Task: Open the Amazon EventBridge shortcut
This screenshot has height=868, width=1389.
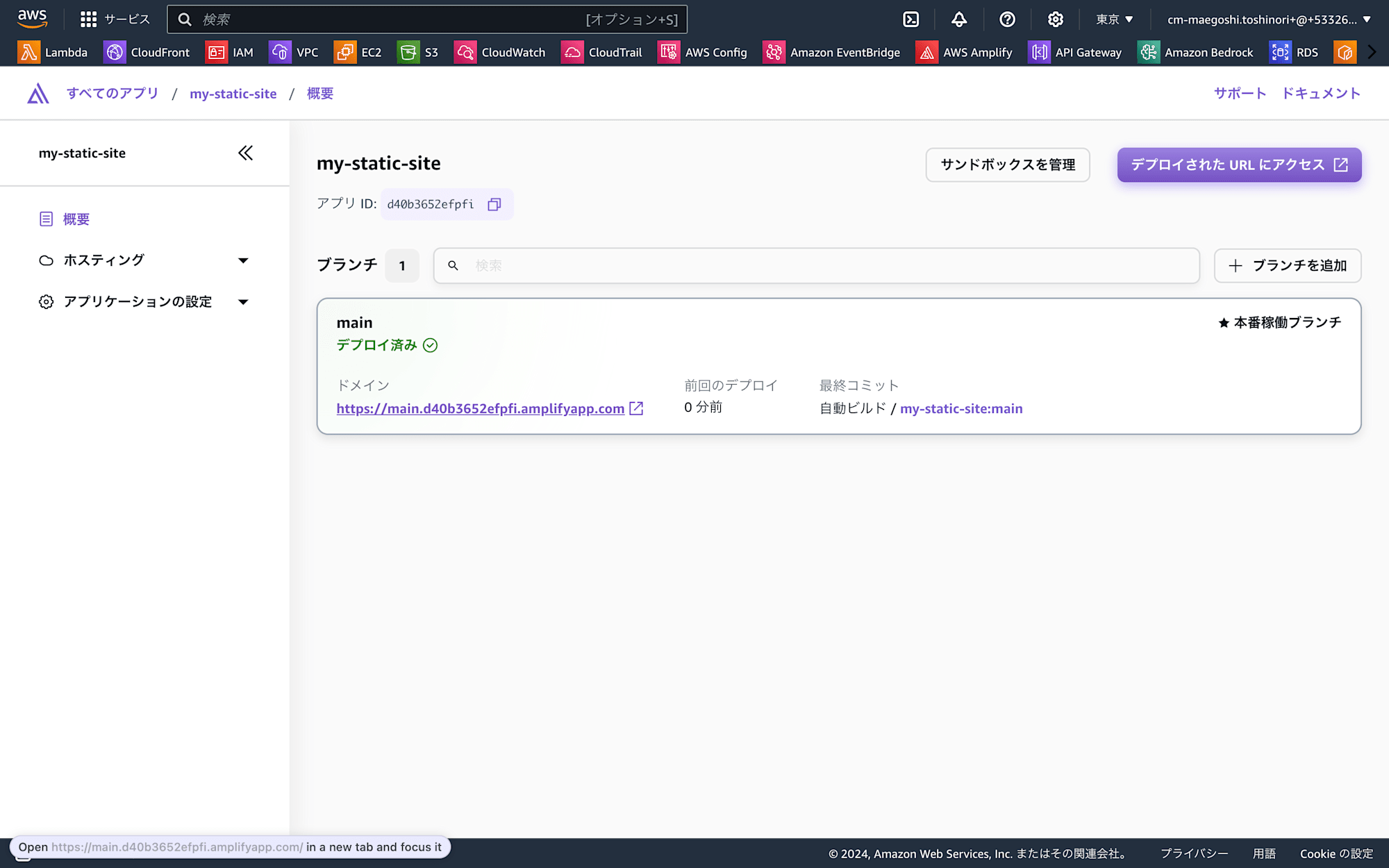Action: 831,52
